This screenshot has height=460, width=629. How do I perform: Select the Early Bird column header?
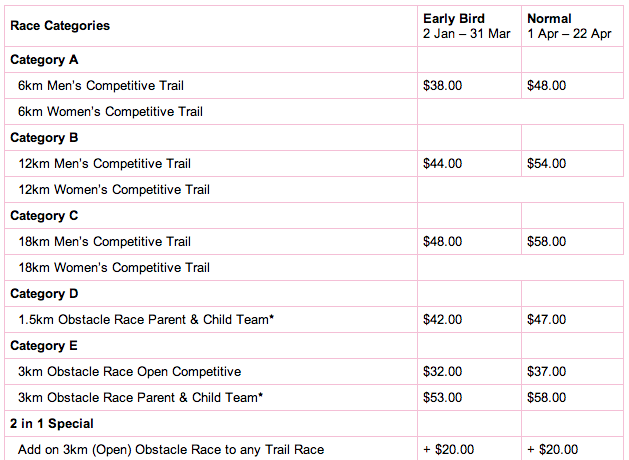click(467, 26)
